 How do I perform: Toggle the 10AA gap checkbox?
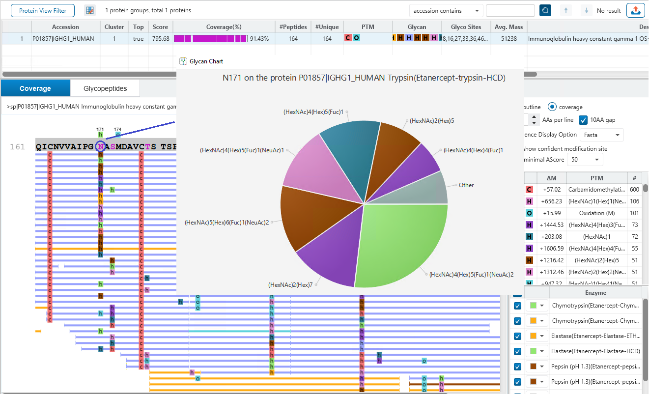[x=583, y=120]
